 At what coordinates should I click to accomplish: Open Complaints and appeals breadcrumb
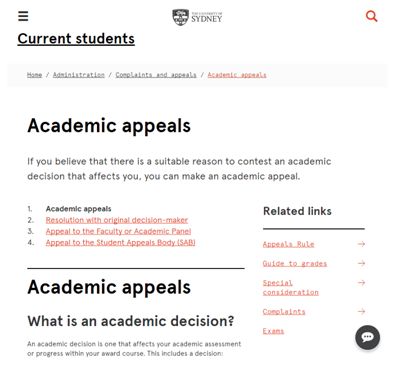(156, 75)
